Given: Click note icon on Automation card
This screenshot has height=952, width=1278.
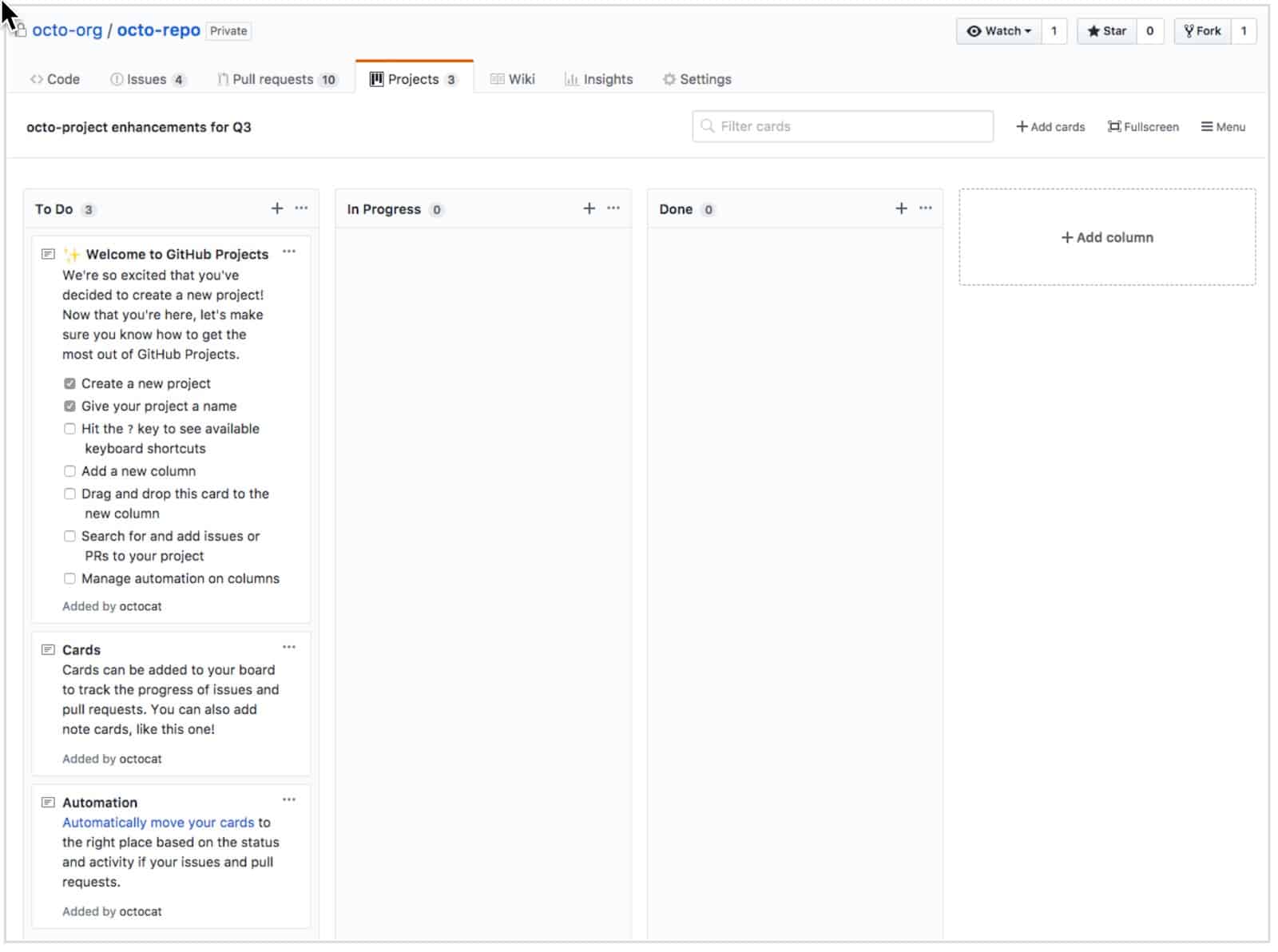Looking at the screenshot, I should pos(48,802).
